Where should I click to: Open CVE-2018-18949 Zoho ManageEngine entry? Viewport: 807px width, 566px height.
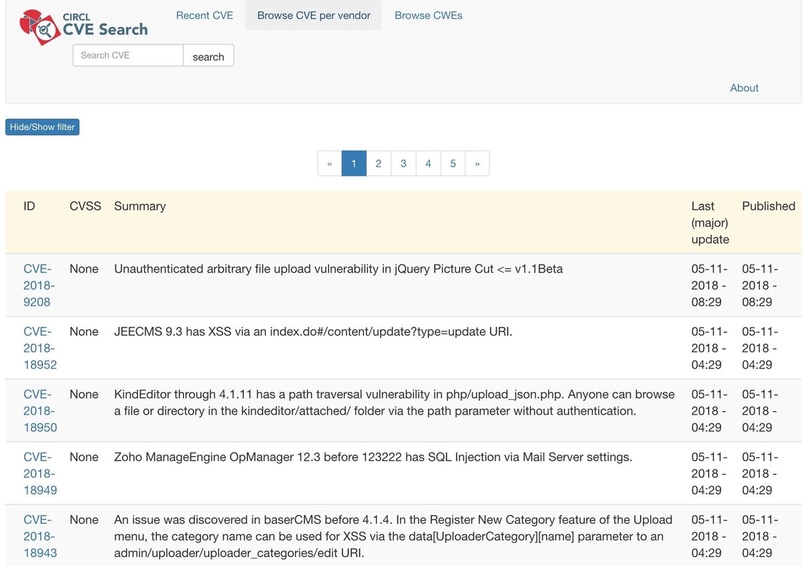point(39,474)
